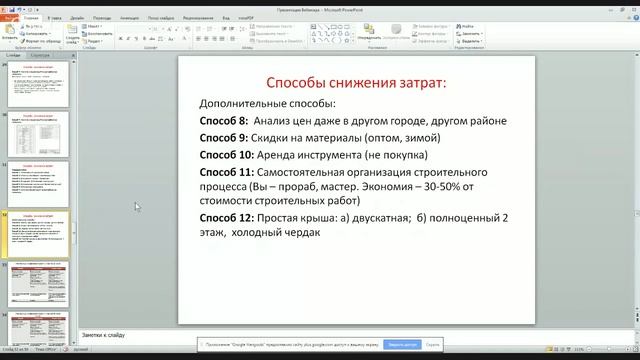Open the Text Direction (Направление текста) dropdown
Image resolution: width=640 pixels, height=360 pixels.
(x=272, y=26)
